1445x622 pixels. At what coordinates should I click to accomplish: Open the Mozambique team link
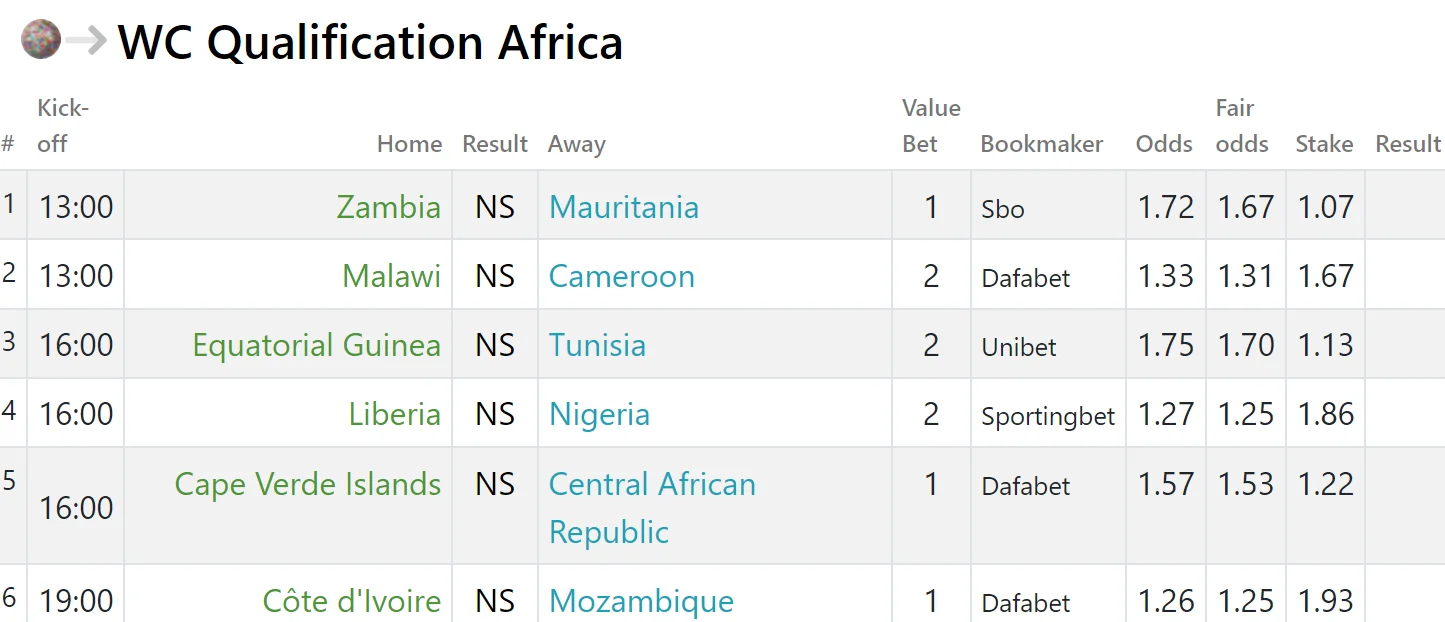pyautogui.click(x=641, y=601)
